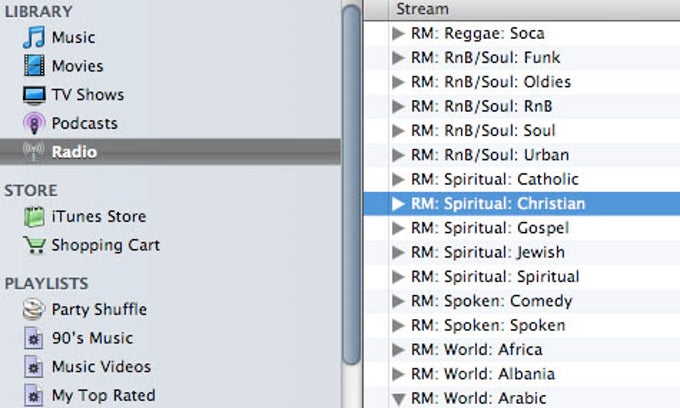This screenshot has height=408, width=680.
Task: Select the row text RM: World: Arabic
Action: [x=478, y=398]
